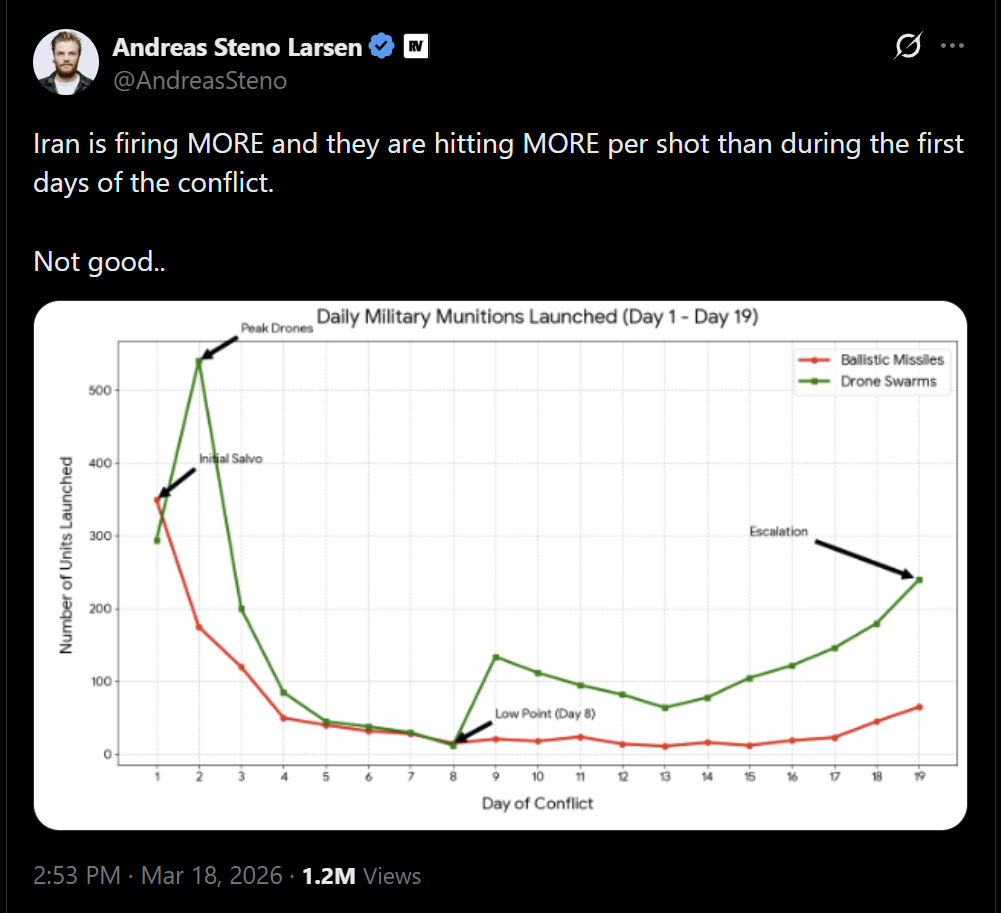Visit the @AndreasSteno handle link
Image resolution: width=1001 pixels, height=913 pixels.
[x=200, y=81]
